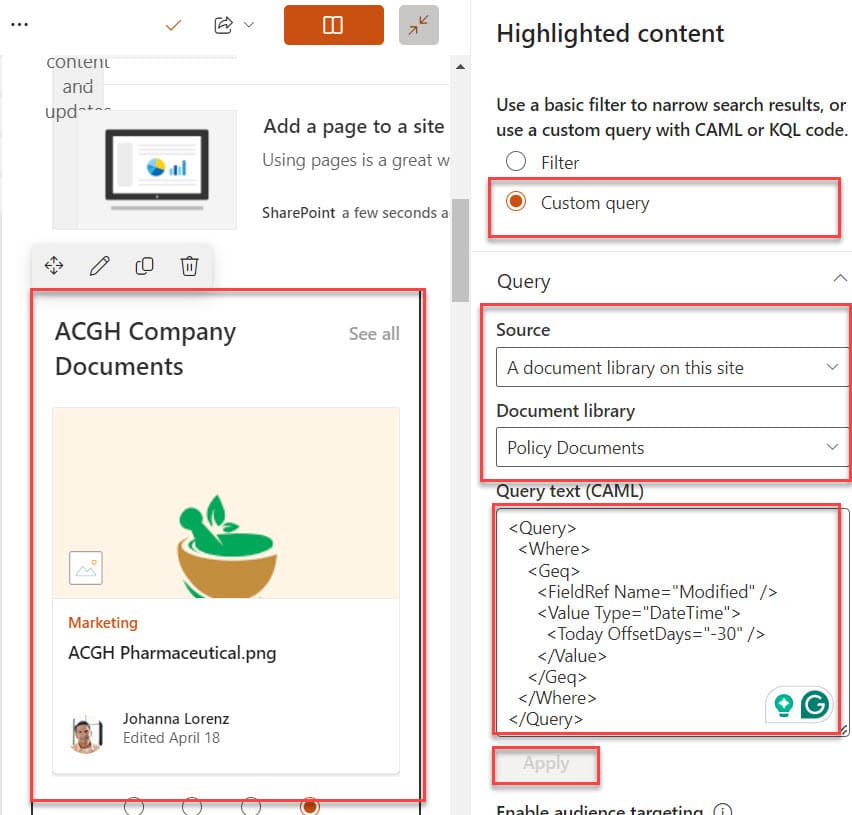Open the more options ellipsis menu
852x815 pixels.
(20, 24)
